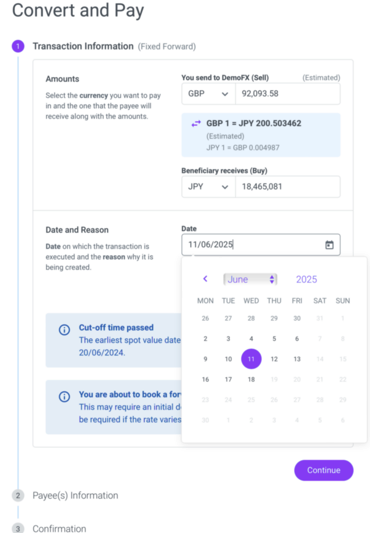Click the Date input showing 11/06/2025

click(x=261, y=245)
